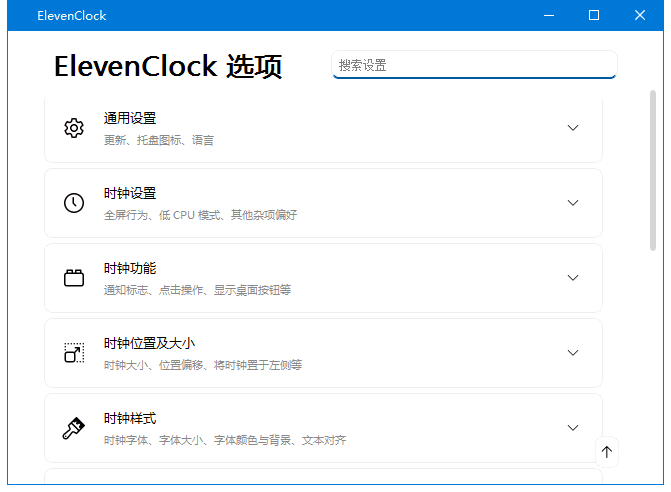Click the 全屏行为、低 CPU 模式 description
The image size is (671, 492).
200,215
